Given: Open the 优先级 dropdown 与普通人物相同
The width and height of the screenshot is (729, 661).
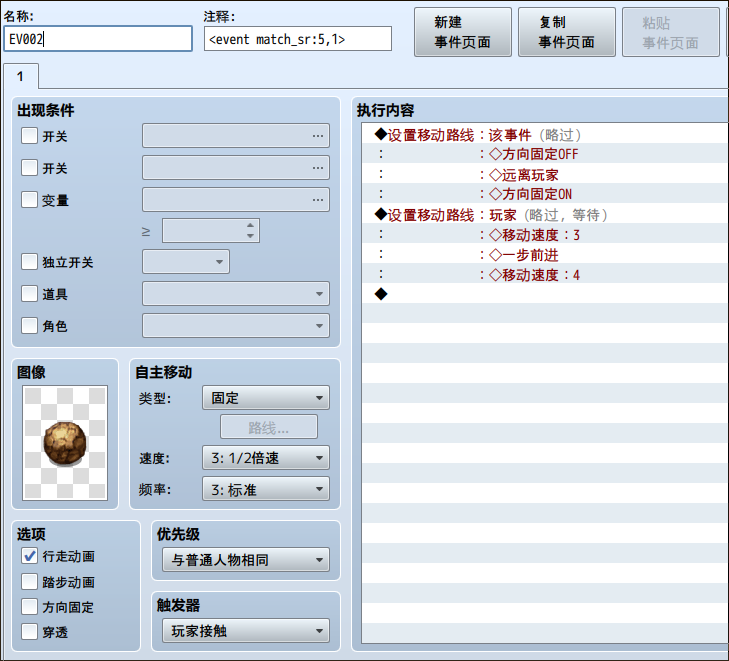Looking at the screenshot, I should tap(246, 560).
